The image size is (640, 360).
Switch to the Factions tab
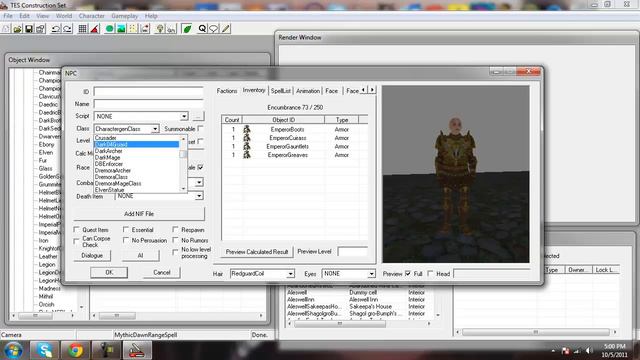click(x=227, y=91)
